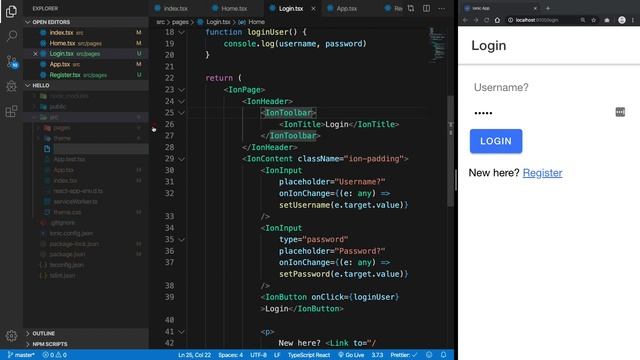
Task: Fold the IonHeader block at line 24
Action: click(181, 101)
